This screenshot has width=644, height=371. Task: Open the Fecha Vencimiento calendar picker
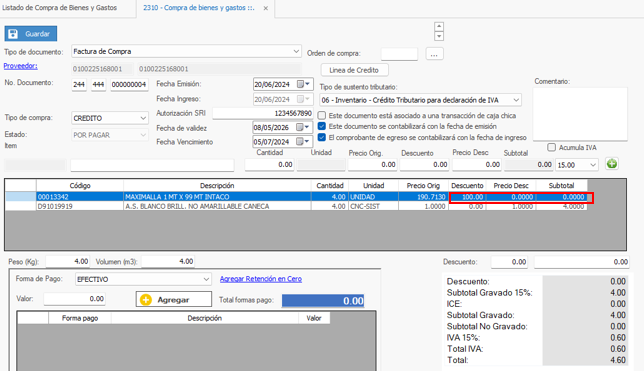[303, 142]
